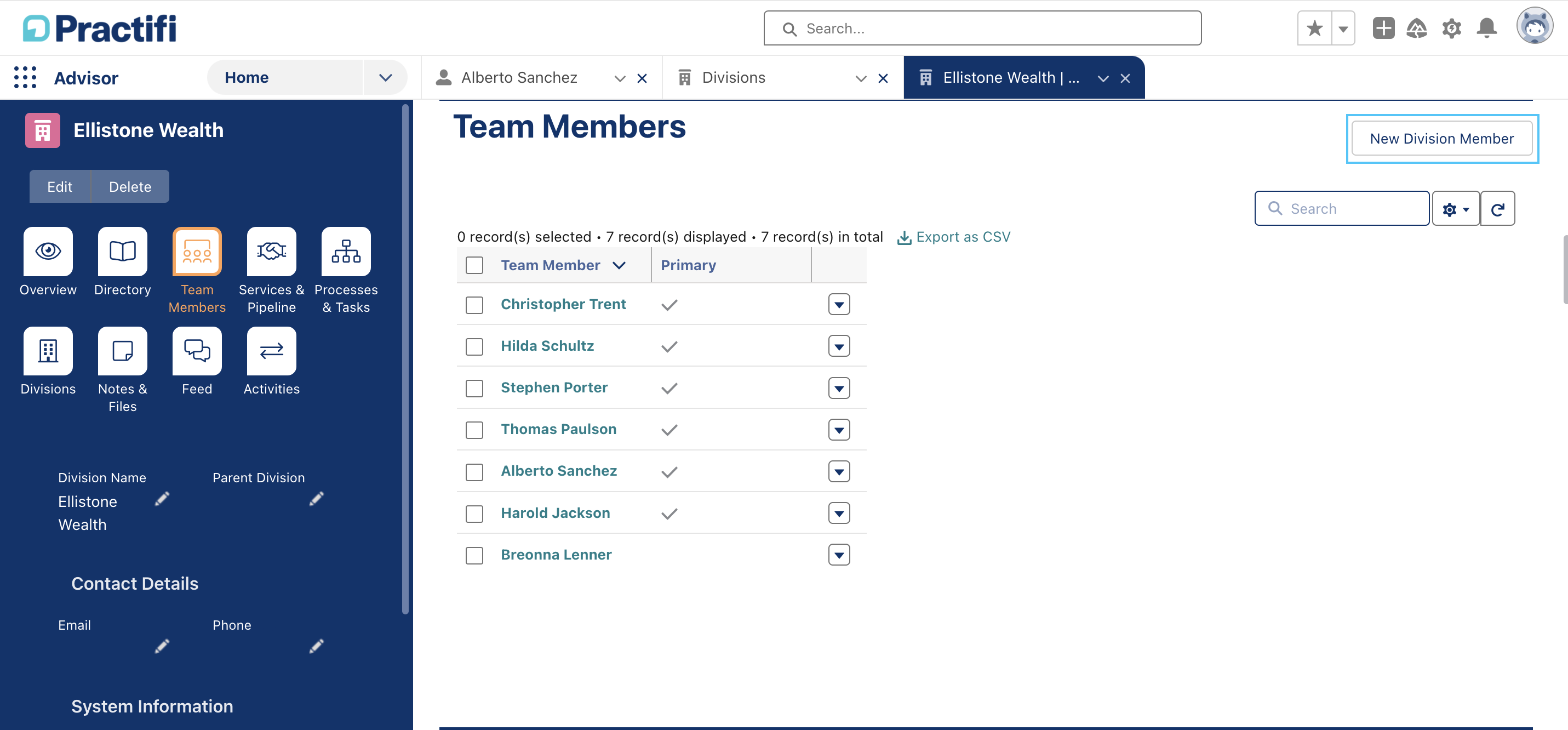The height and width of the screenshot is (730, 1568).
Task: Check the box for Thomas Paulson
Action: point(474,430)
